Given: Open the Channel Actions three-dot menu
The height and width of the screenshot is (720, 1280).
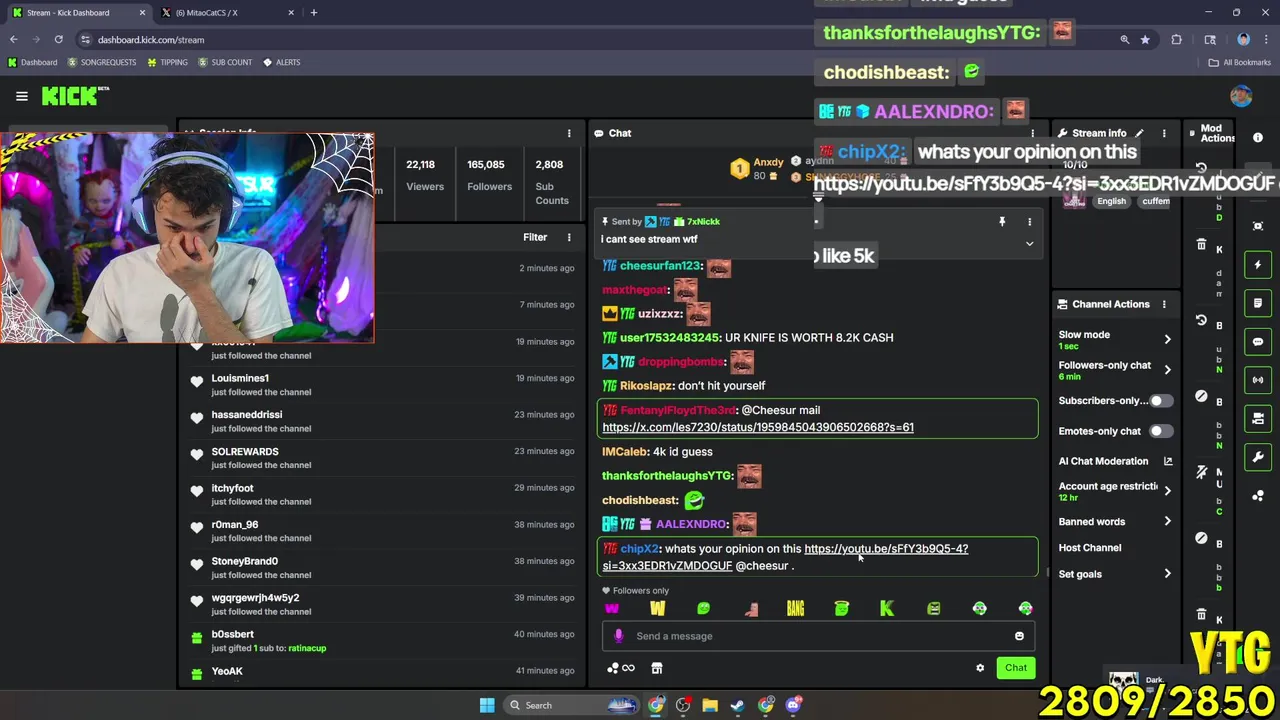Looking at the screenshot, I should click(1164, 304).
